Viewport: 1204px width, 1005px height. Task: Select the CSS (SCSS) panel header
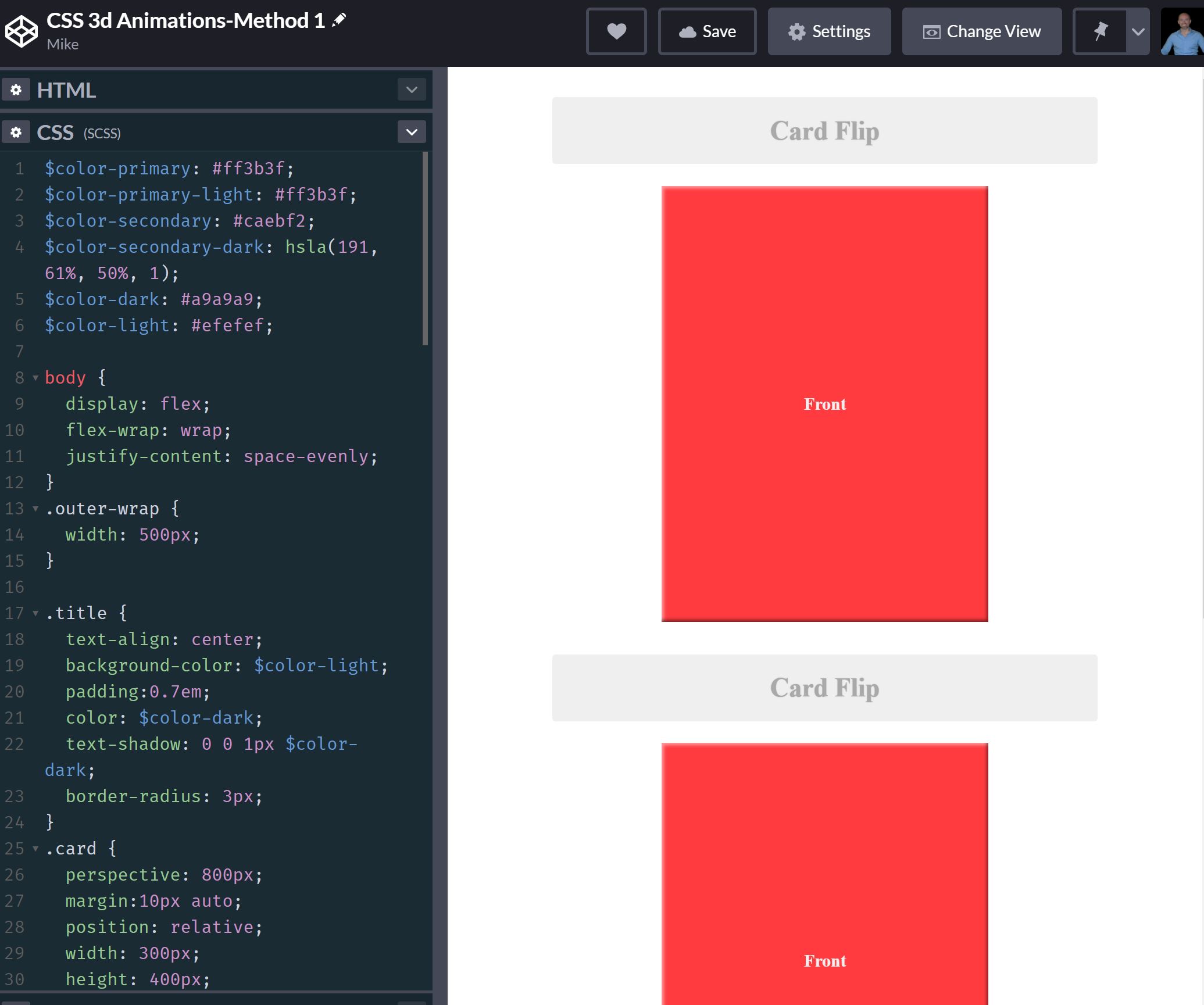click(x=55, y=132)
